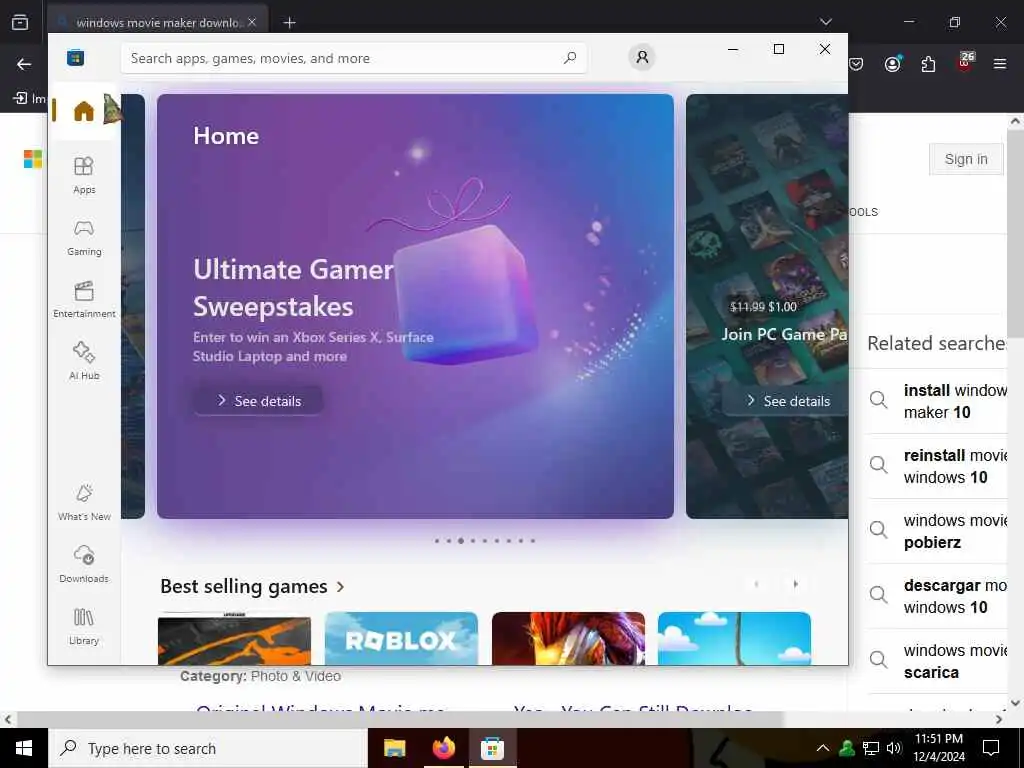Close the windows movie maker download tab
Viewport: 1024px width, 768px height.
[252, 22]
